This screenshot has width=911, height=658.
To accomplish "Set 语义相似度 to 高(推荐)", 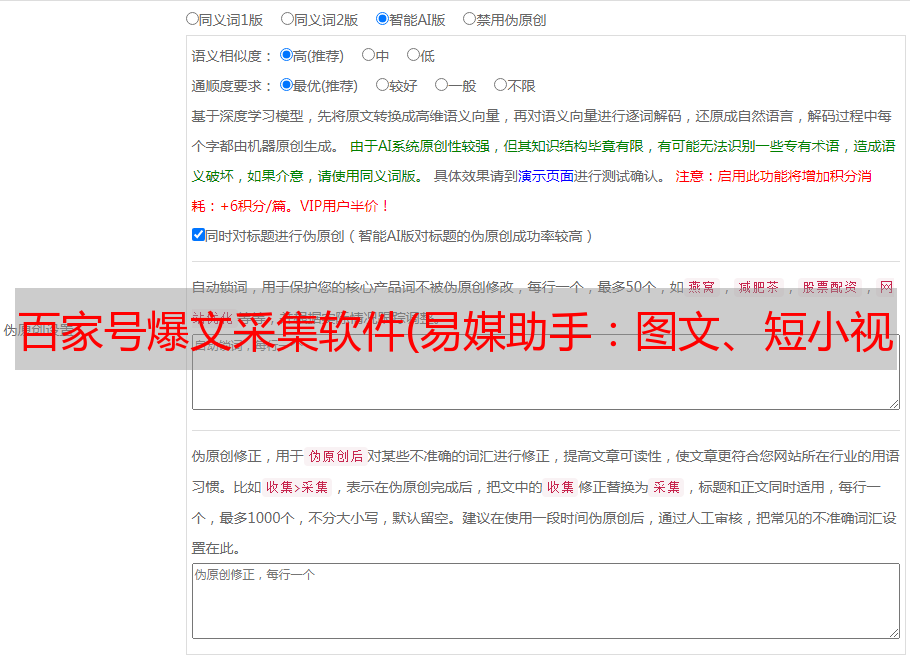I will pyautogui.click(x=286, y=55).
